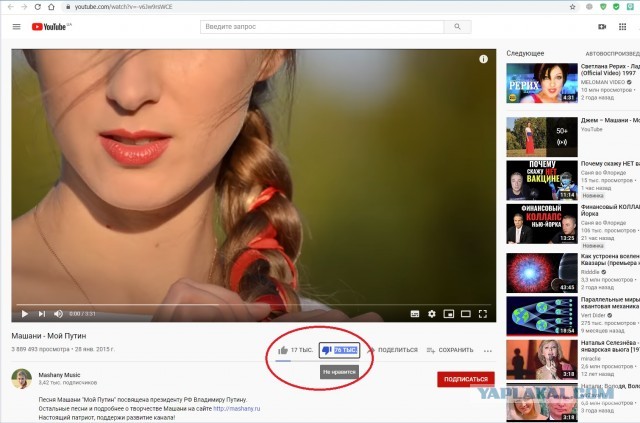Open the YouTube apps grid icon

[622, 27]
